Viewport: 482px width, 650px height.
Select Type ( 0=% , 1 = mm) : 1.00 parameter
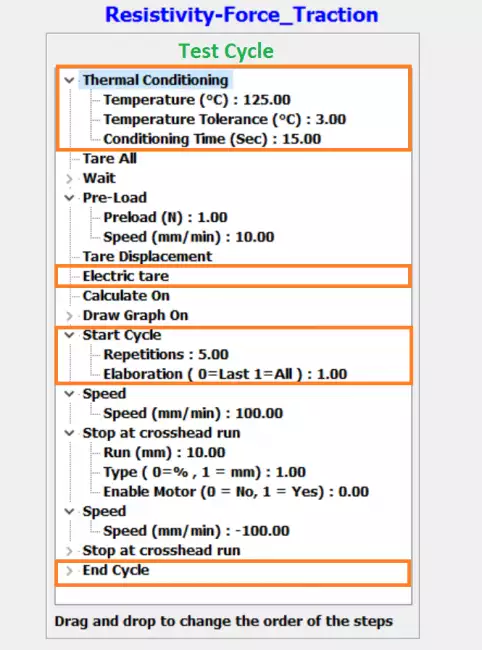click(204, 472)
